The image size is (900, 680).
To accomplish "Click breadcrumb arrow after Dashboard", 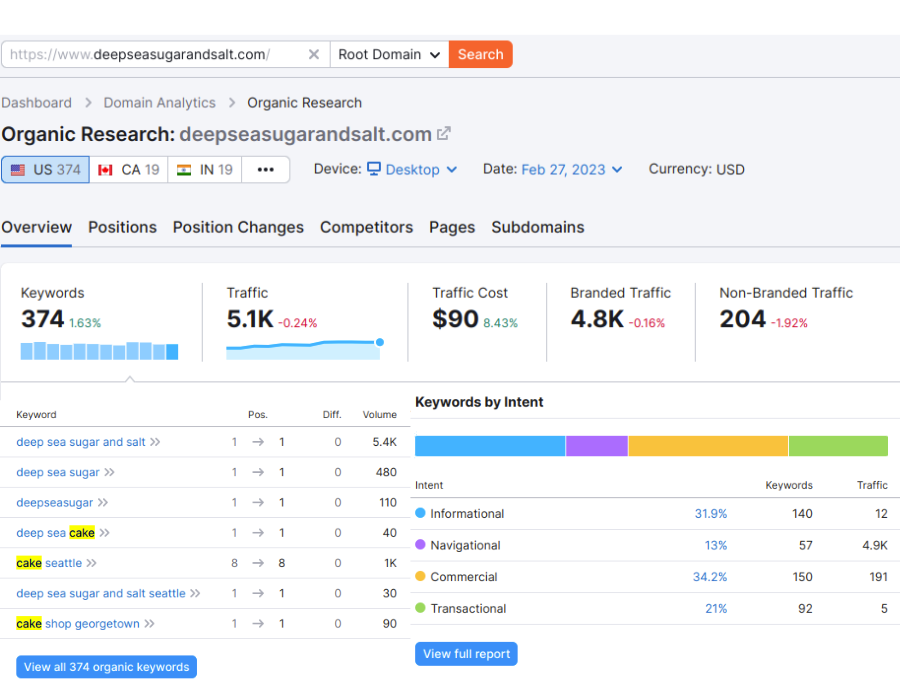I will coord(88,103).
